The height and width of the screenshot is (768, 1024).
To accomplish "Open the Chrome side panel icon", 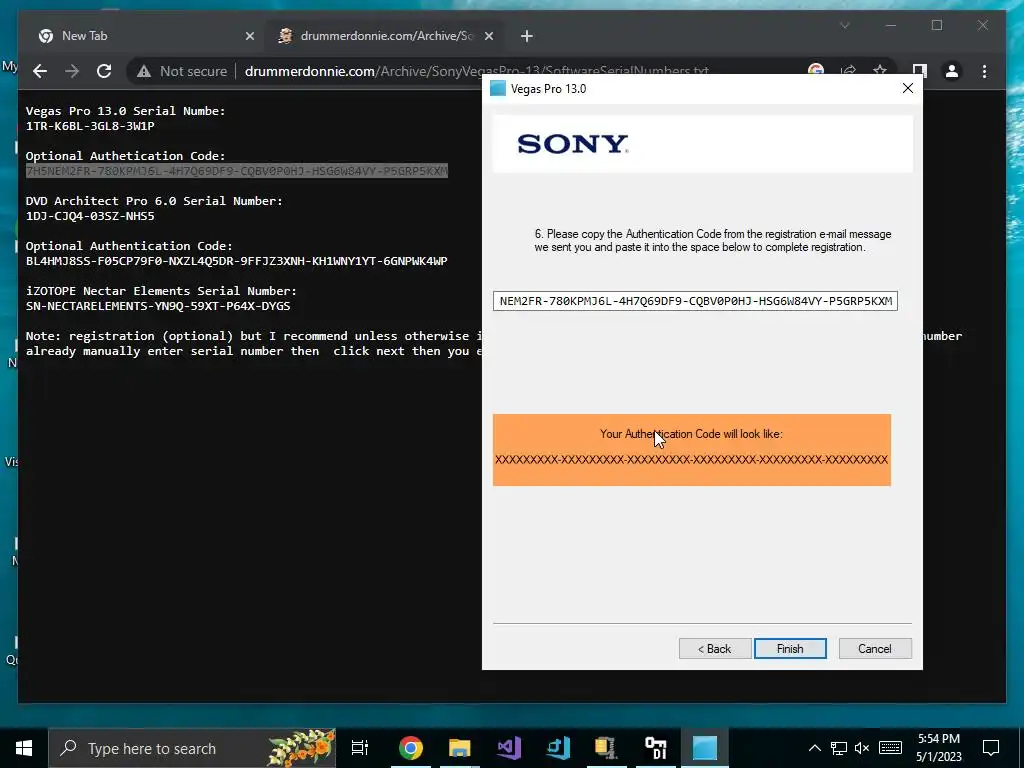I will click(x=920, y=71).
